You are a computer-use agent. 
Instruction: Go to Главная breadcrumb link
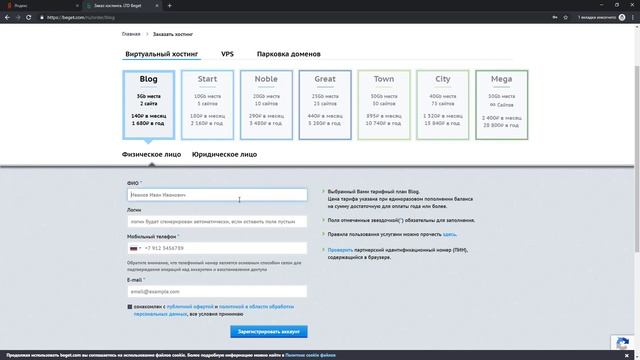pyautogui.click(x=131, y=34)
